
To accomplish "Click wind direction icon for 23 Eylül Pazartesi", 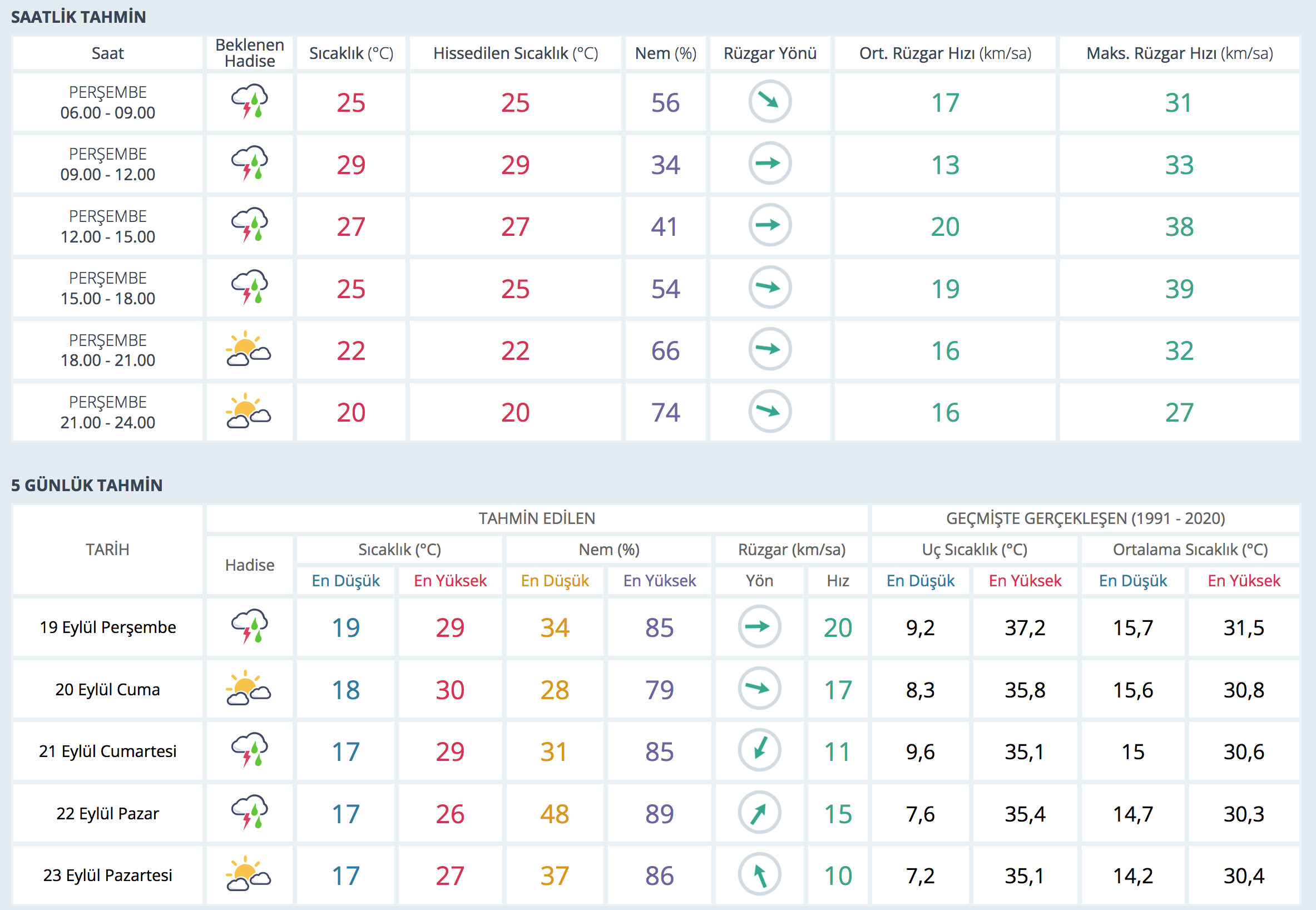I will point(759,874).
